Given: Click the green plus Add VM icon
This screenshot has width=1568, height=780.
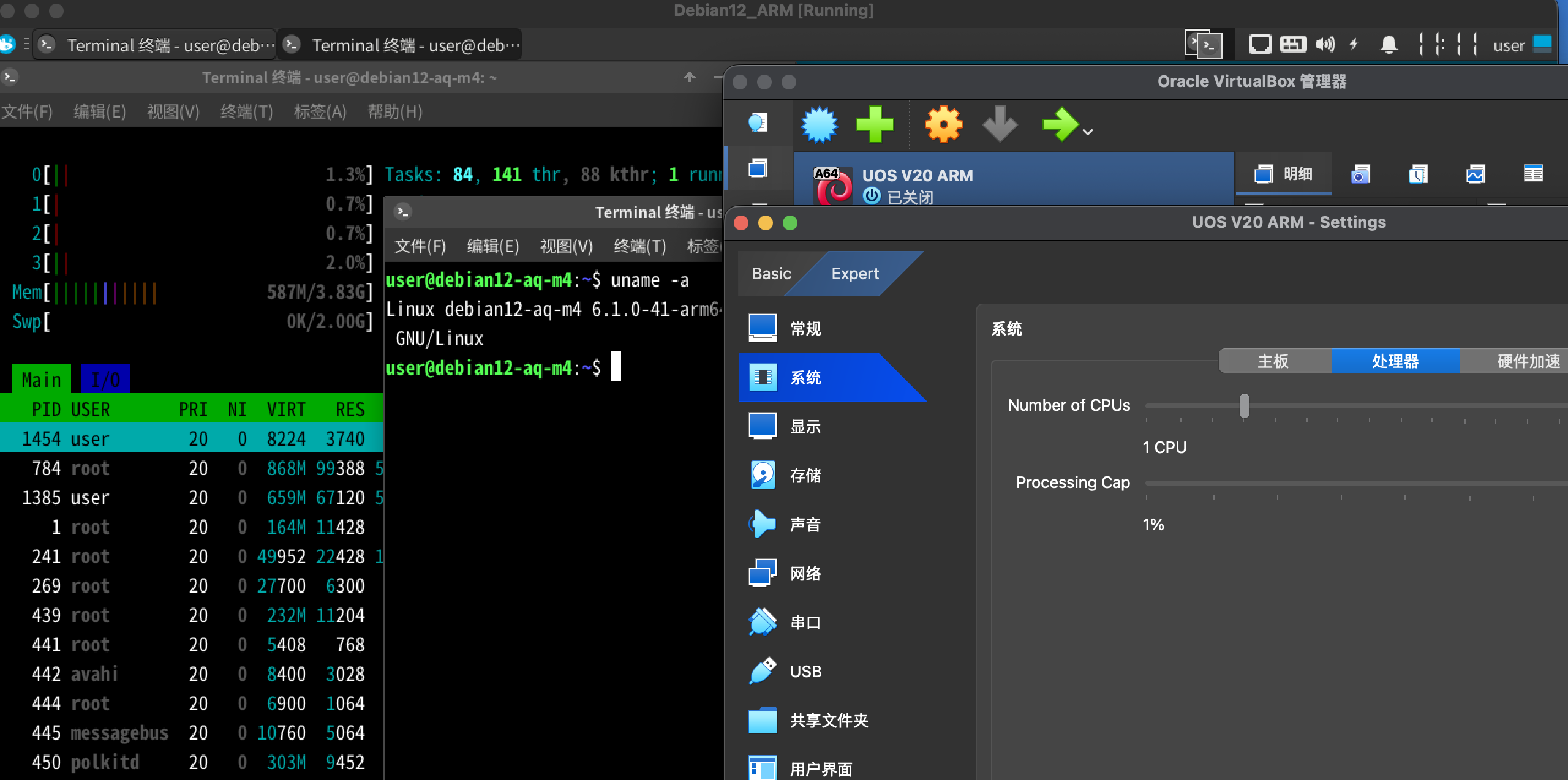Looking at the screenshot, I should tap(875, 124).
